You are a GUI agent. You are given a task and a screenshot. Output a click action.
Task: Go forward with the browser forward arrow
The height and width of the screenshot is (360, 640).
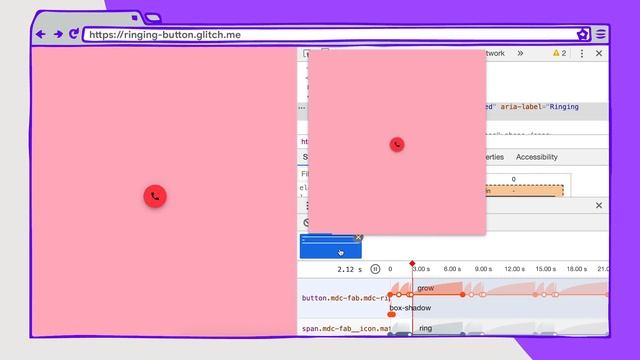click(x=58, y=34)
